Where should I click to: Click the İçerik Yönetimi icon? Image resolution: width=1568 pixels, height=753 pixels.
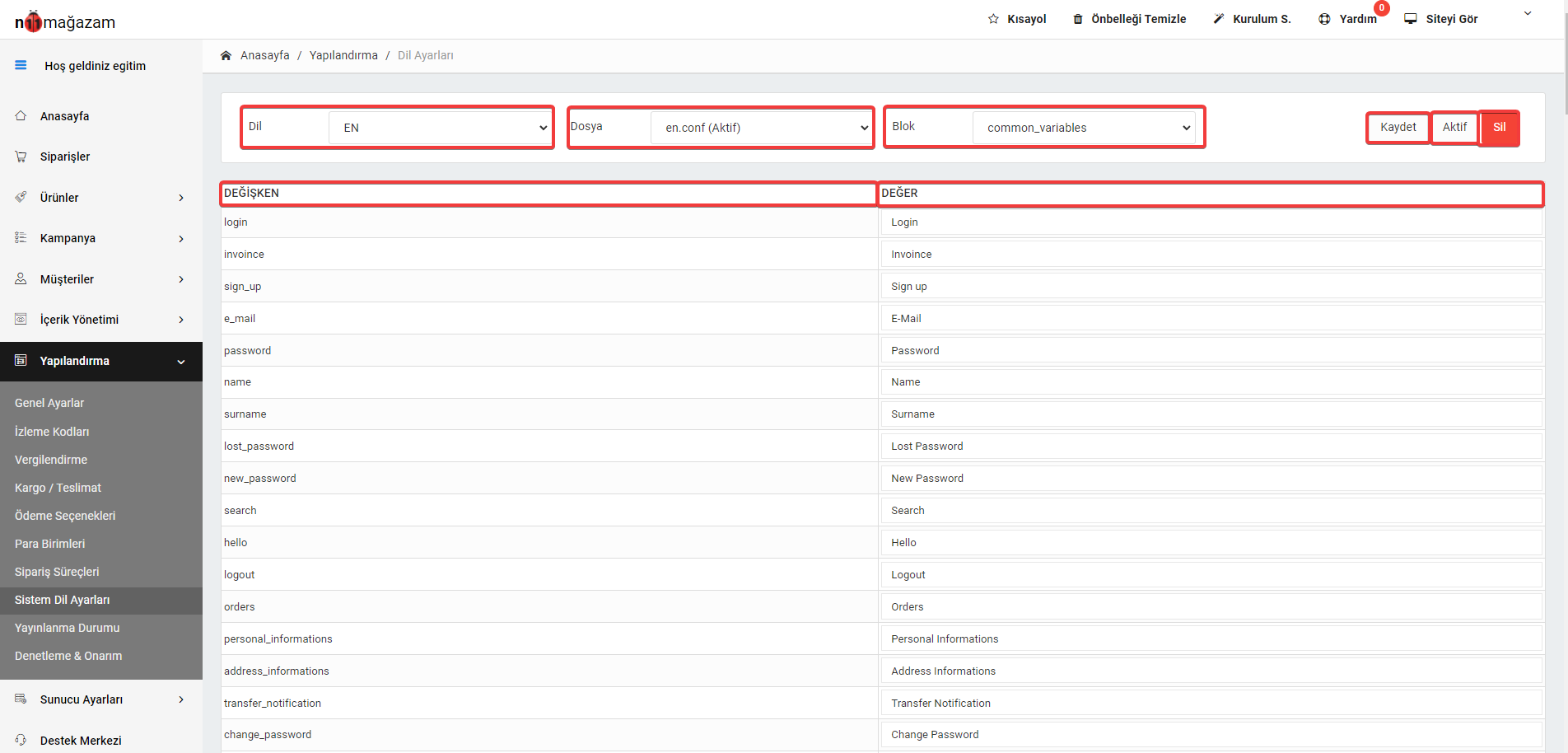pyautogui.click(x=21, y=319)
